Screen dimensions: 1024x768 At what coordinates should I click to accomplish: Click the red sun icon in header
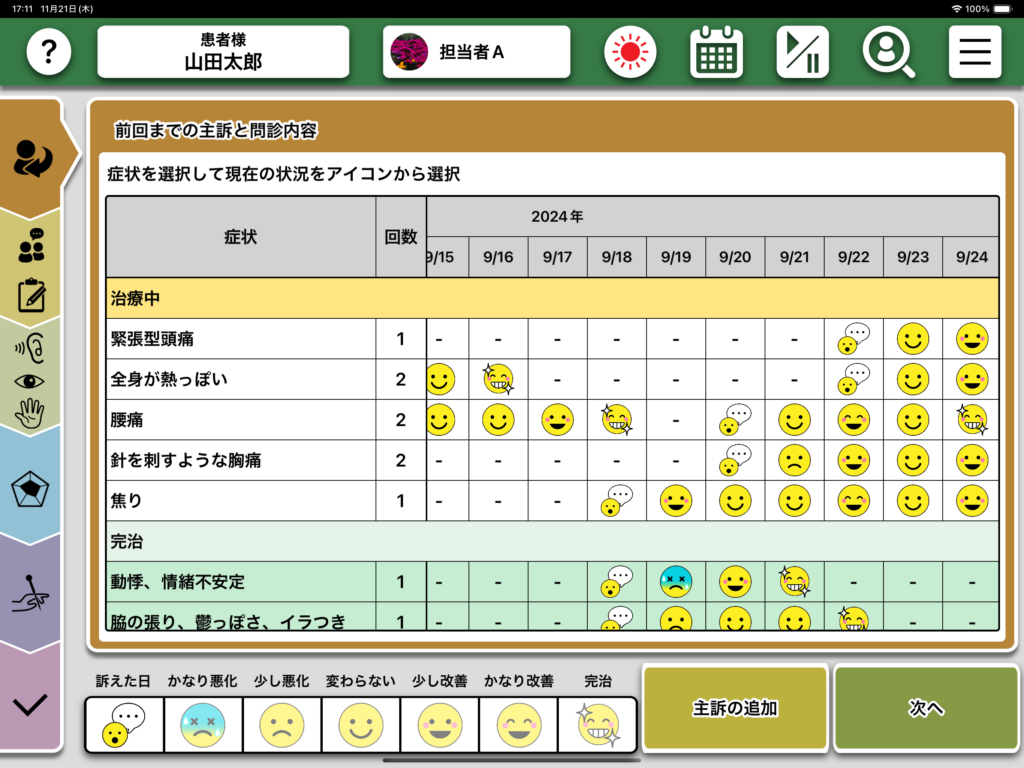[630, 52]
